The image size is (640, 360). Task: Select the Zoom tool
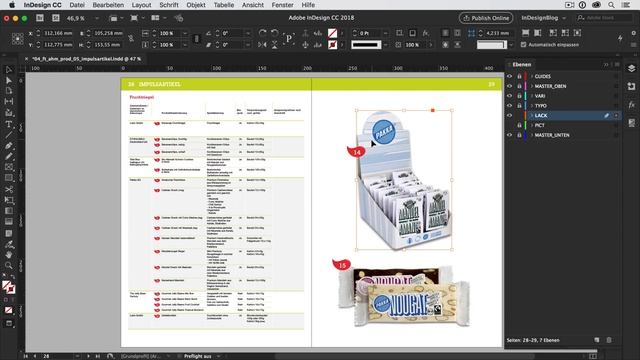pyautogui.click(x=9, y=266)
